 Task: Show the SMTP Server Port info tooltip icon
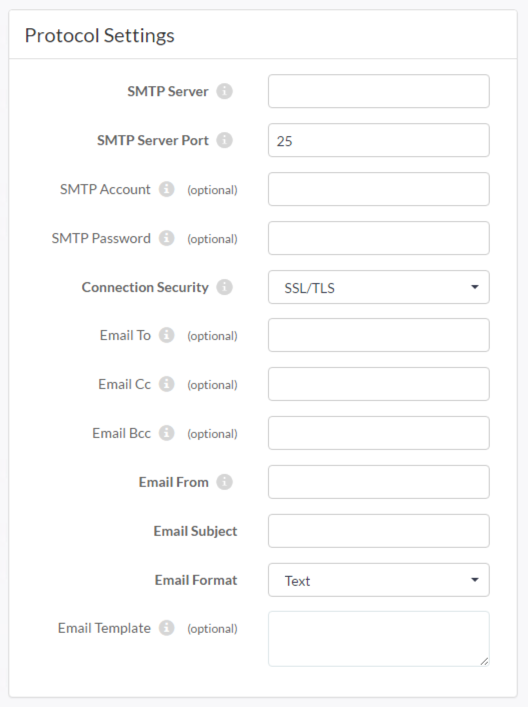pyautogui.click(x=225, y=140)
